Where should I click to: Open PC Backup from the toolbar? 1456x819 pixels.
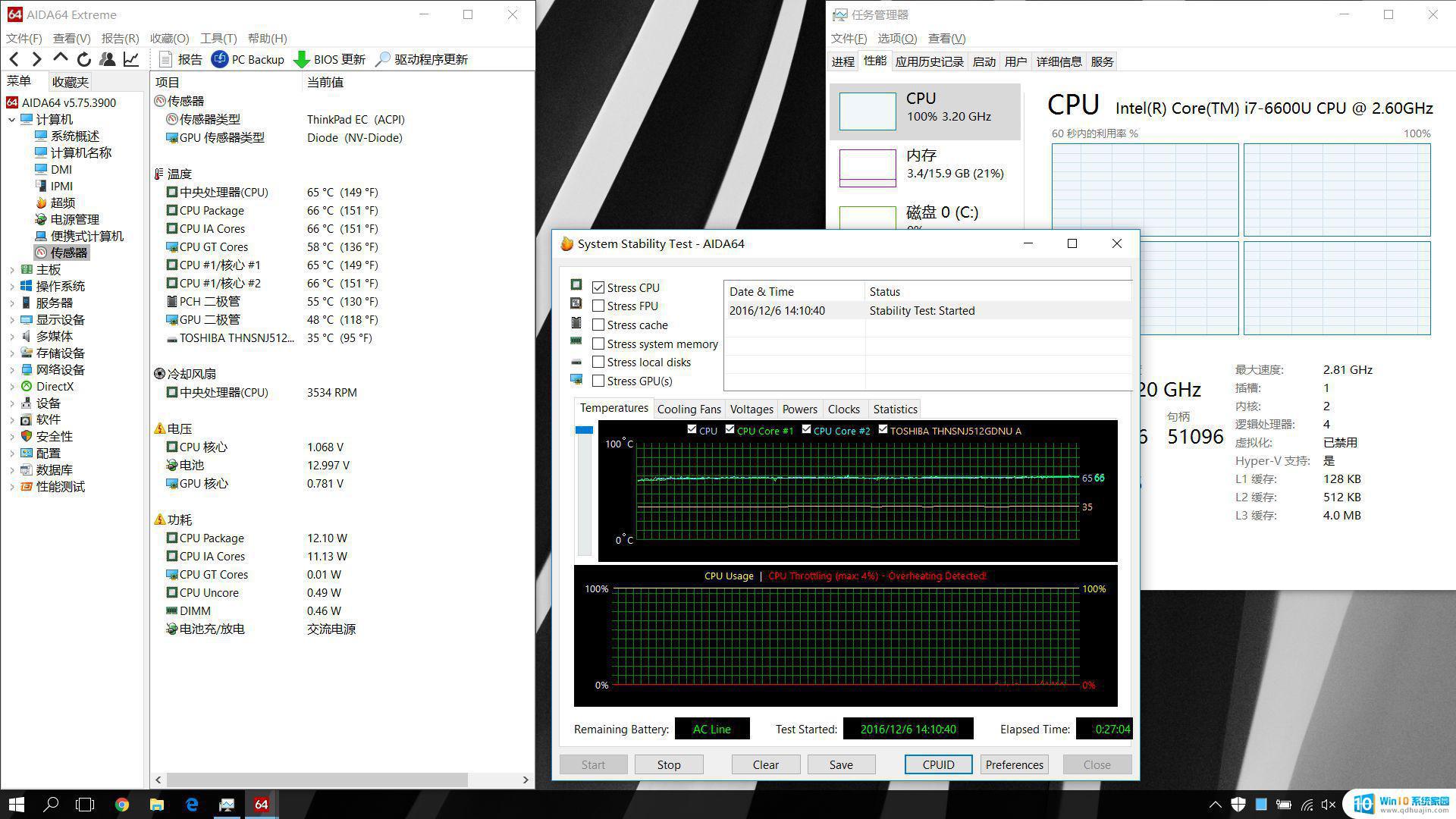click(x=248, y=59)
